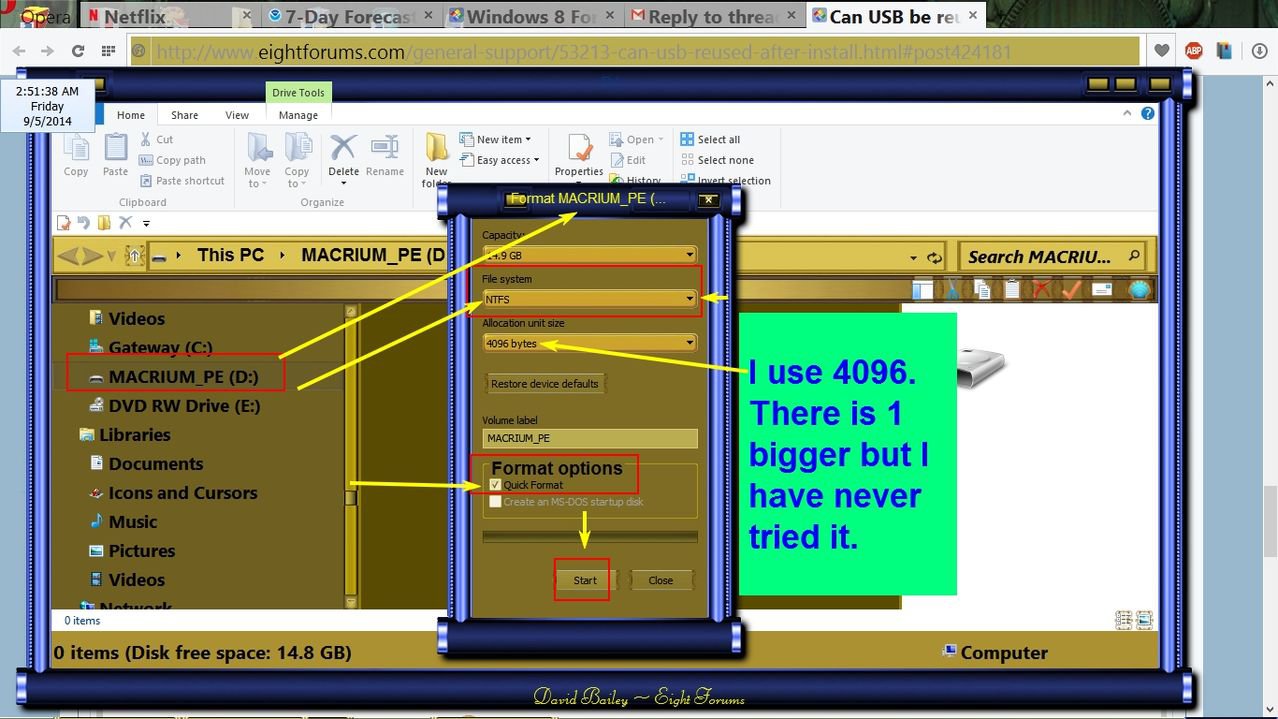Select Icons and Cursors library
This screenshot has width=1278, height=719.
pyautogui.click(x=172, y=493)
